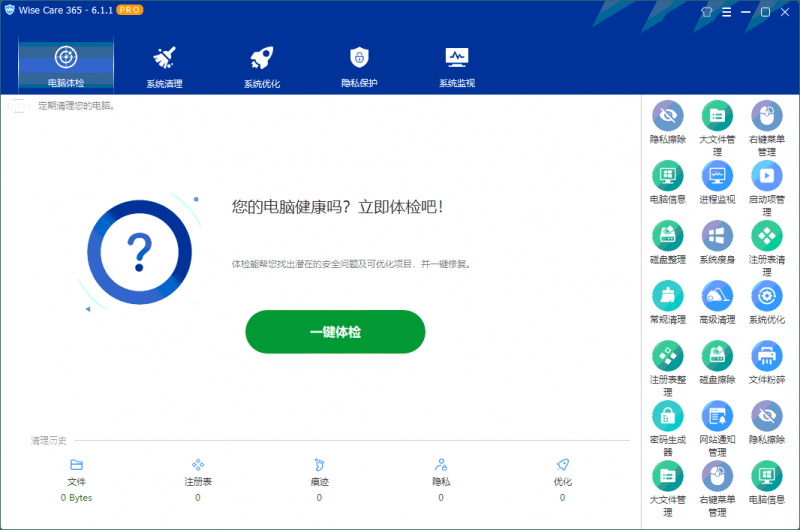Click the 定期清理您的电脑 tip text
Screen dimensions: 800x530
[77, 106]
